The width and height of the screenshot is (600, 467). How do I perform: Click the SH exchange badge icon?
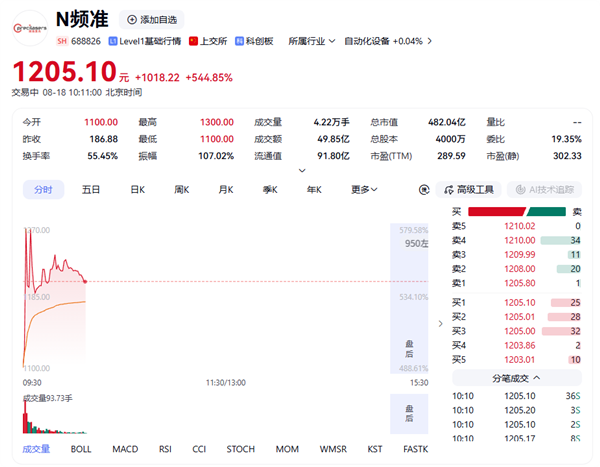[x=62, y=41]
